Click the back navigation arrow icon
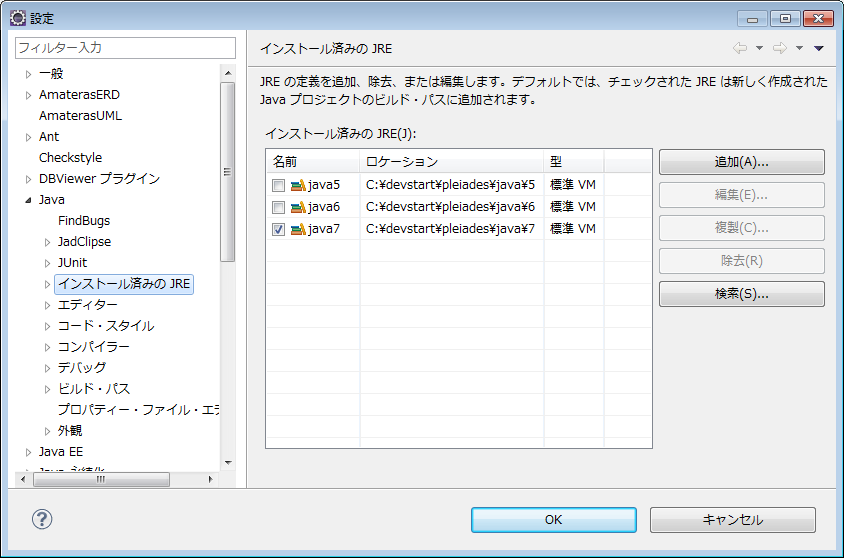The height and width of the screenshot is (558, 844). pos(740,48)
